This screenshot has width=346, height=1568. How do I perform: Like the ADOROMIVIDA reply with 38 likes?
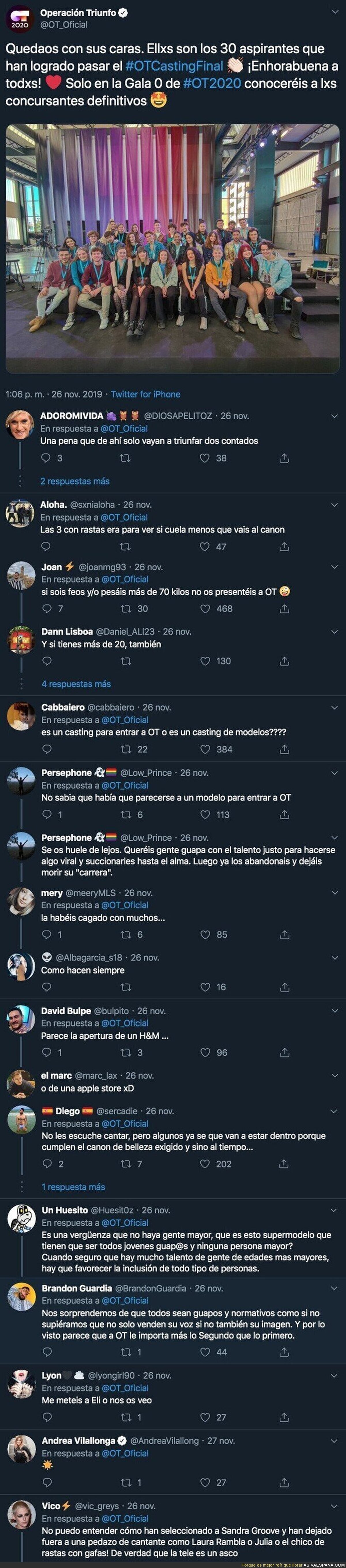tap(205, 458)
